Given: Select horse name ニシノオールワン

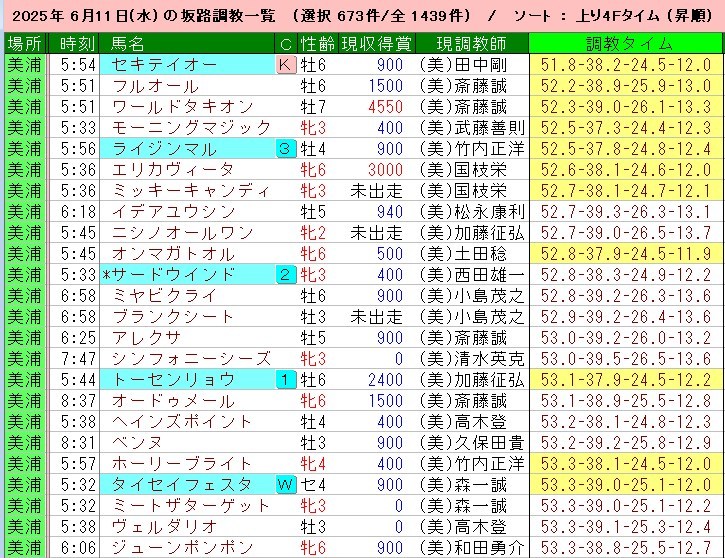Looking at the screenshot, I should tap(183, 233).
